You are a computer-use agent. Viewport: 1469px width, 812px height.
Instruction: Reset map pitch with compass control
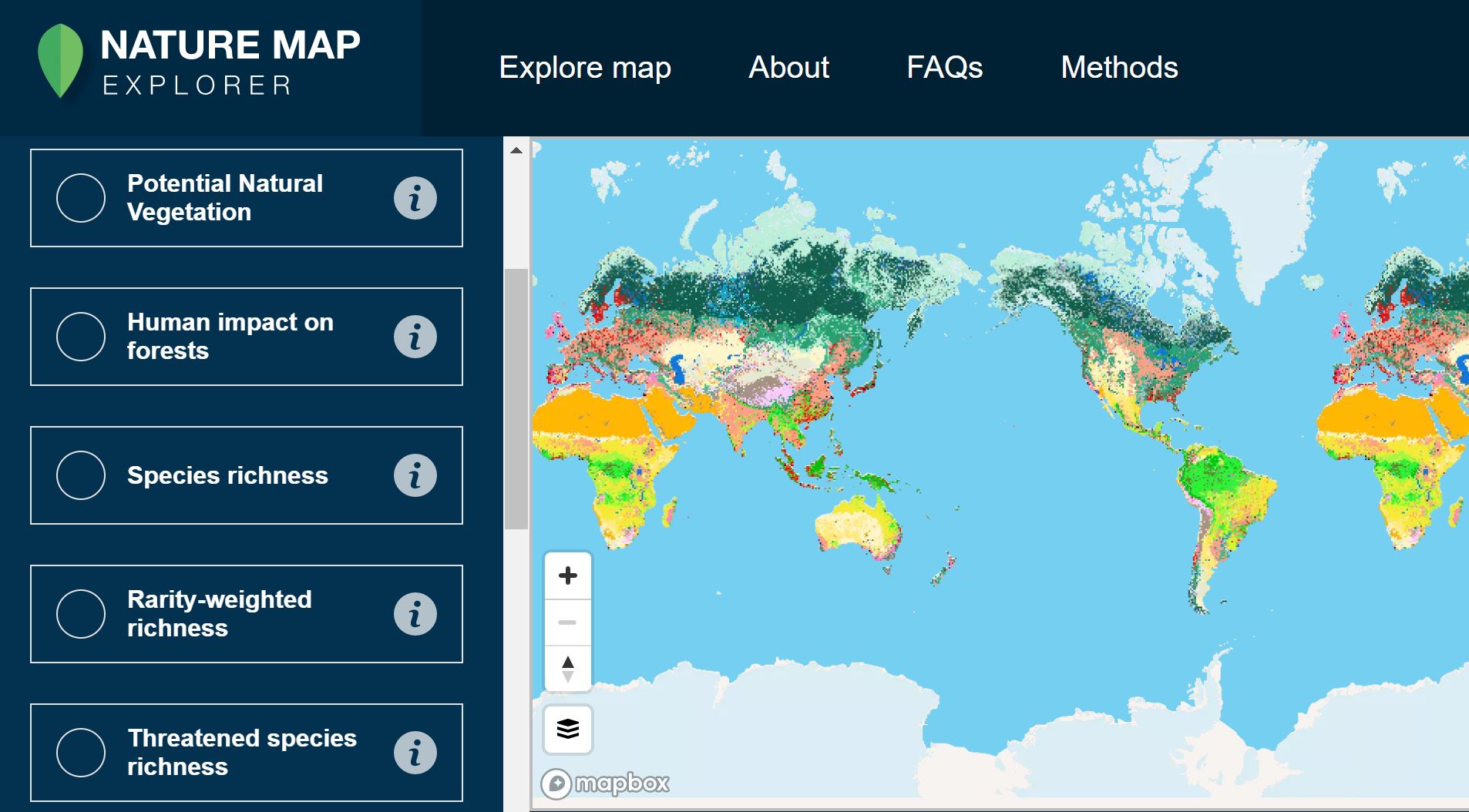pyautogui.click(x=569, y=669)
